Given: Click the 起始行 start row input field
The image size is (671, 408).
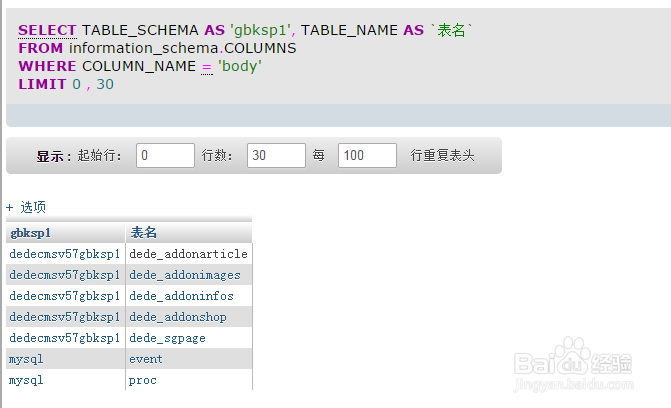Looking at the screenshot, I should (166, 156).
